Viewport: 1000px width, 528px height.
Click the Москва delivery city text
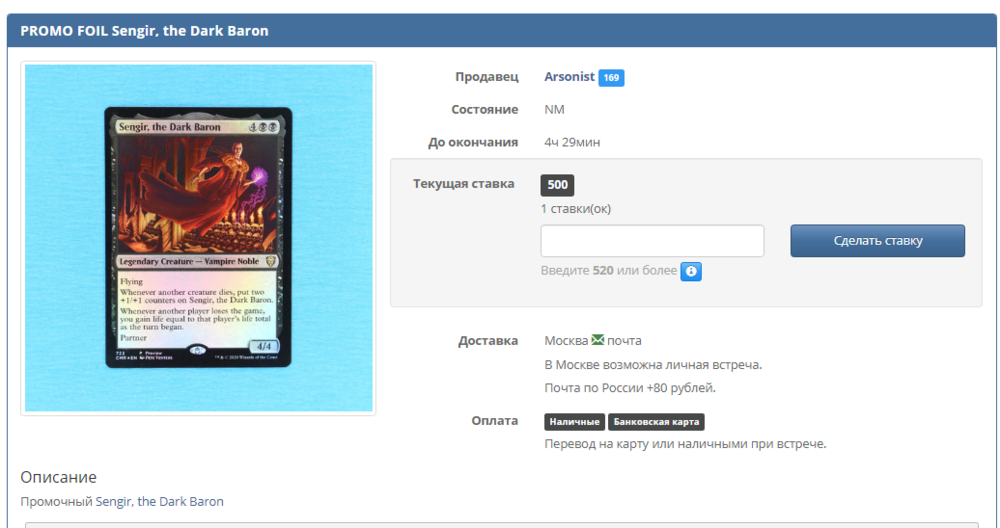click(566, 341)
